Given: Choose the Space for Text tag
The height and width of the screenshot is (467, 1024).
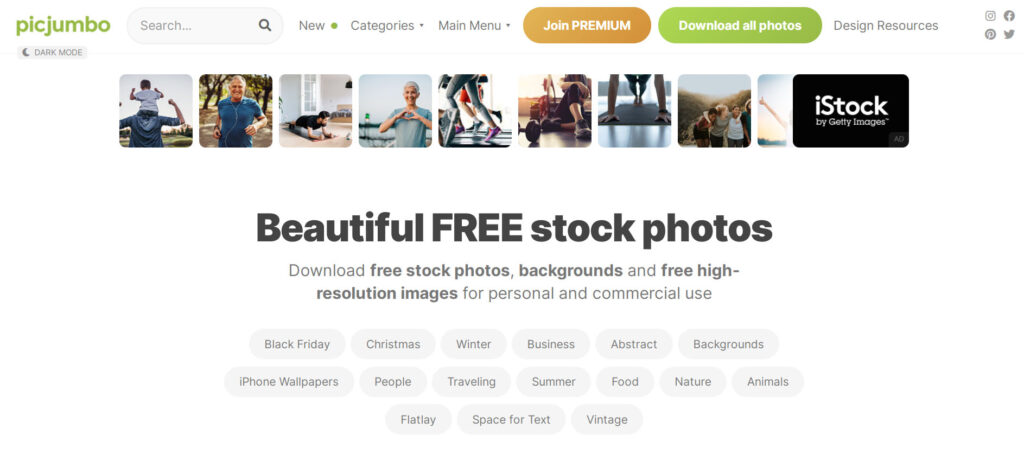Looking at the screenshot, I should [511, 420].
